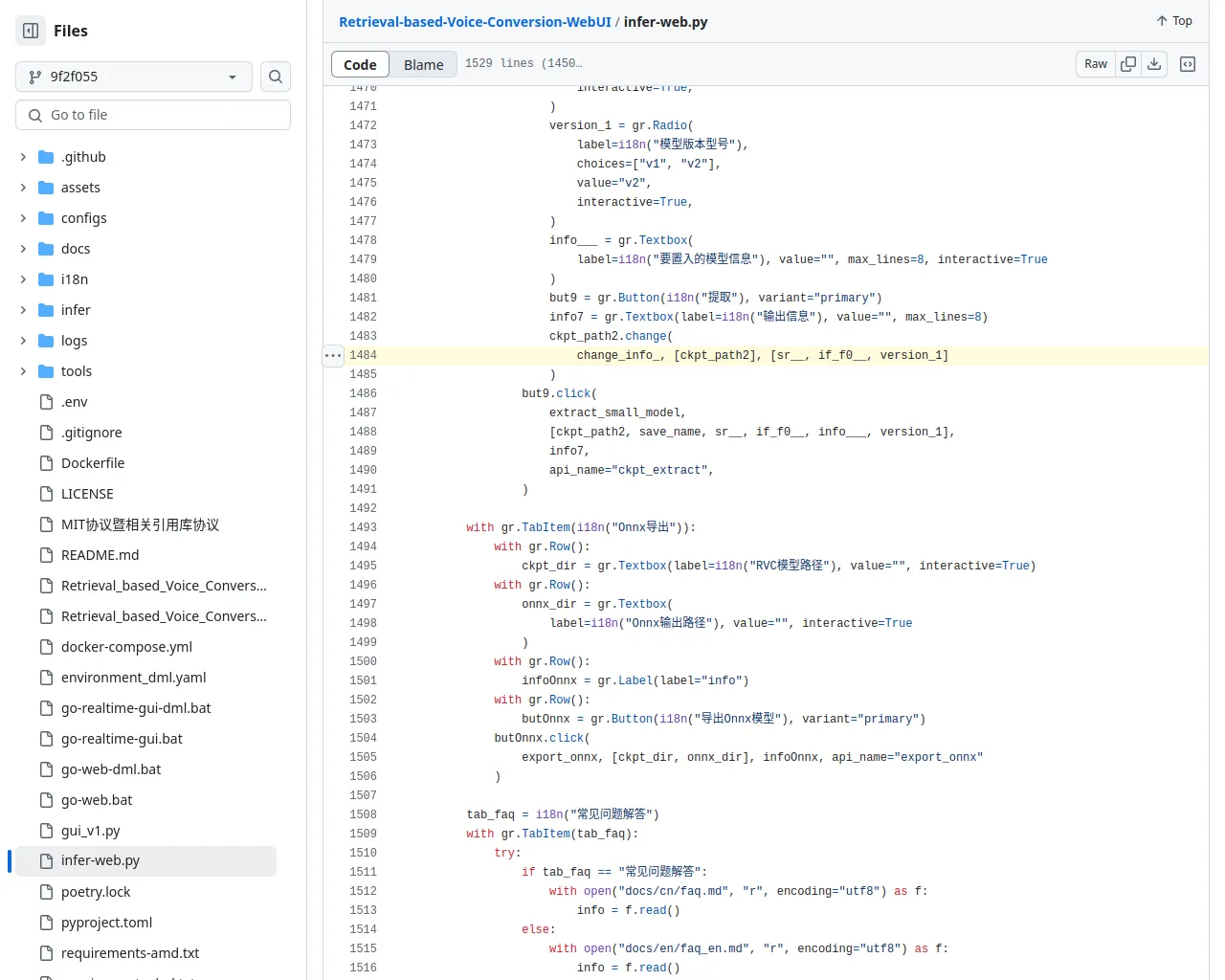Switch to the Code view tab

(x=360, y=64)
